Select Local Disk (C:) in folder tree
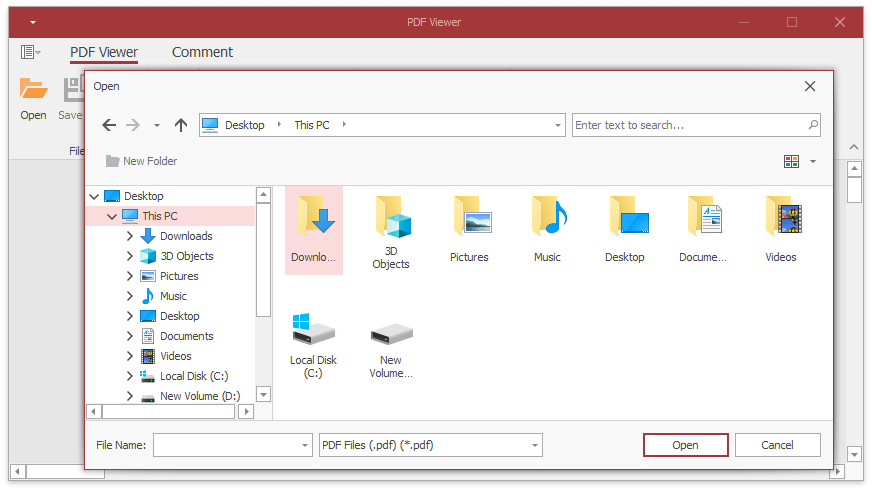The image size is (872, 491). (x=194, y=376)
